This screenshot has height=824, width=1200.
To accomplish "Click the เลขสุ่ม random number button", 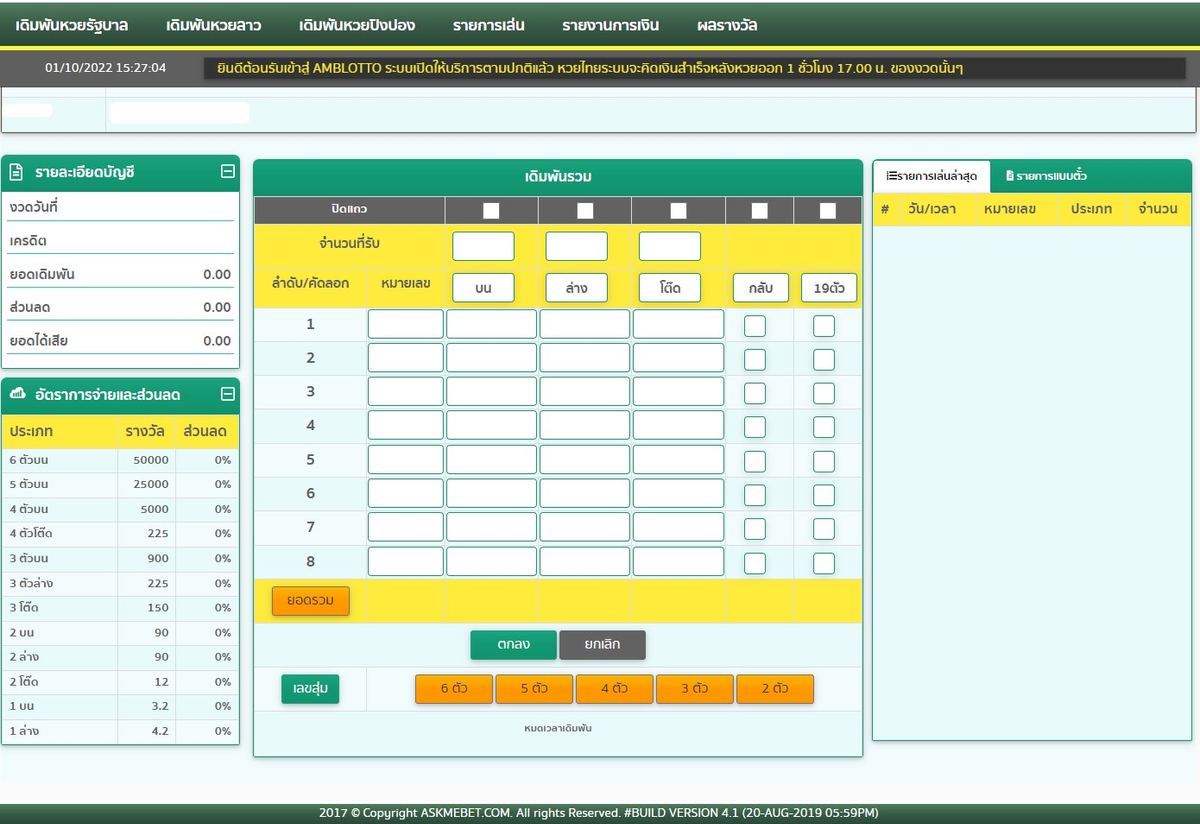I will [x=310, y=690].
